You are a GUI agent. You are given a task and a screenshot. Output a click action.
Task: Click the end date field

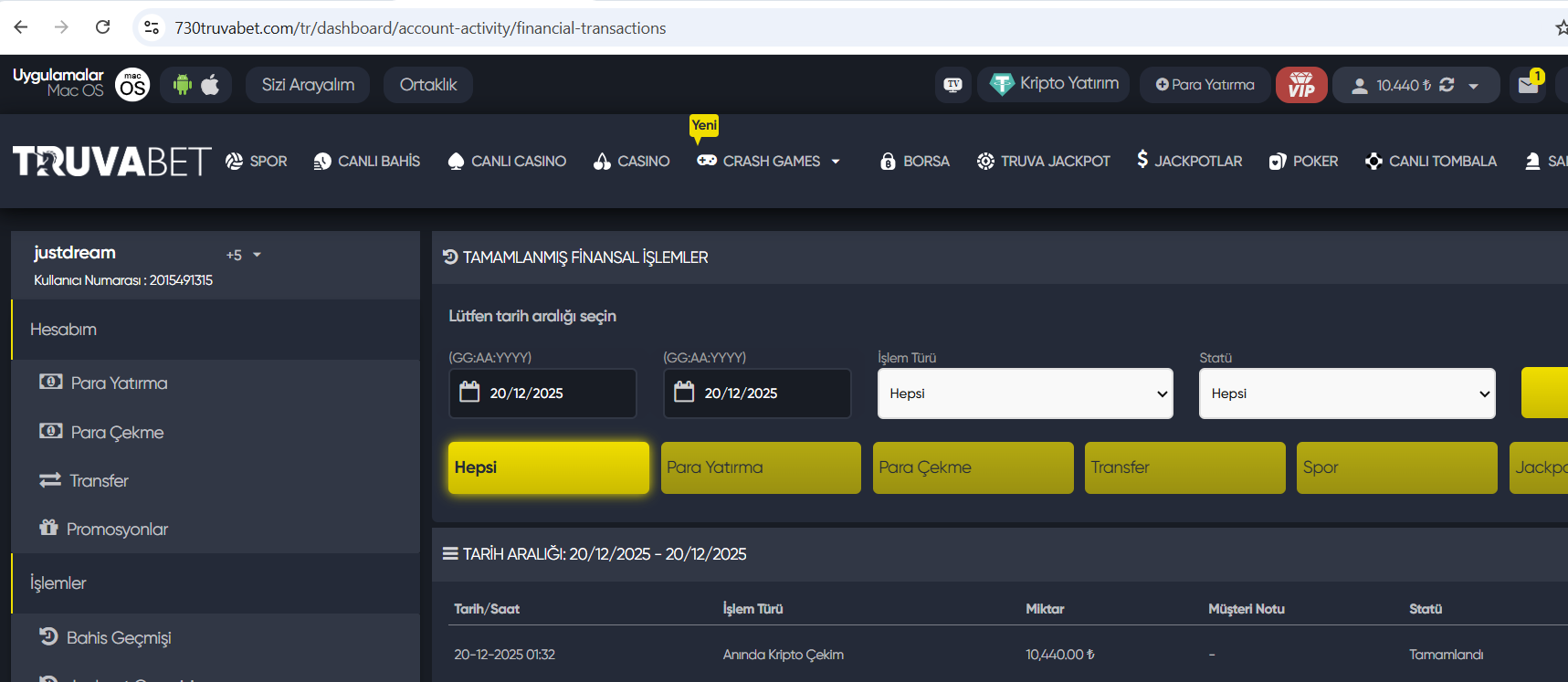(757, 393)
